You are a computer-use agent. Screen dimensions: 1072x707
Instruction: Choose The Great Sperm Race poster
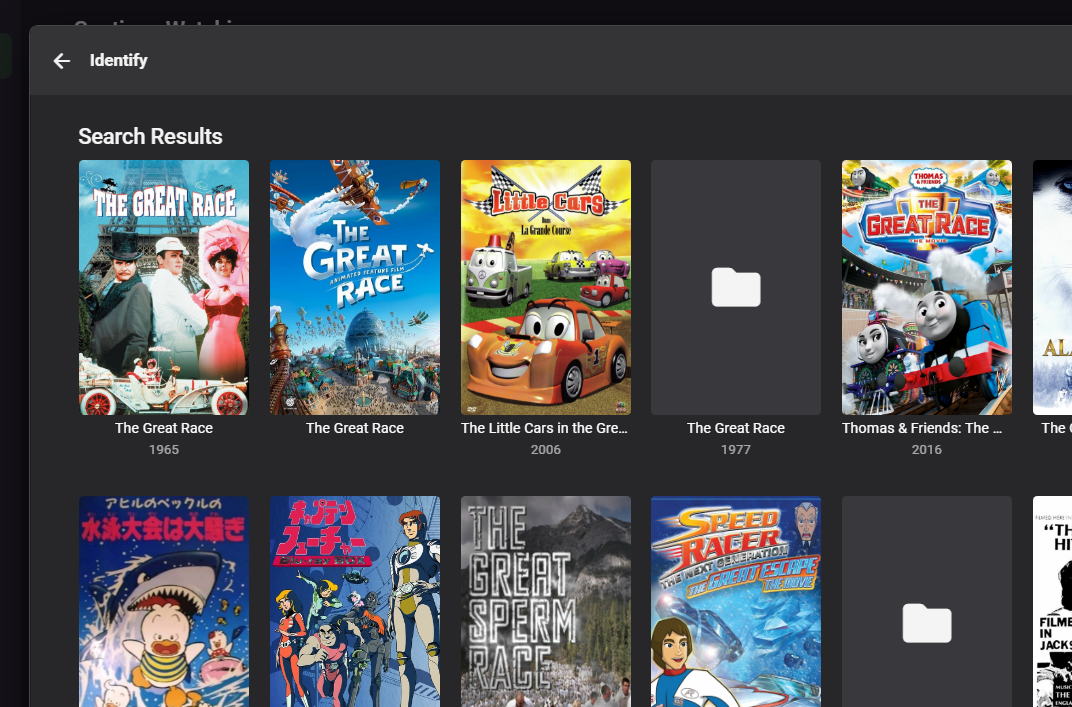(546, 602)
